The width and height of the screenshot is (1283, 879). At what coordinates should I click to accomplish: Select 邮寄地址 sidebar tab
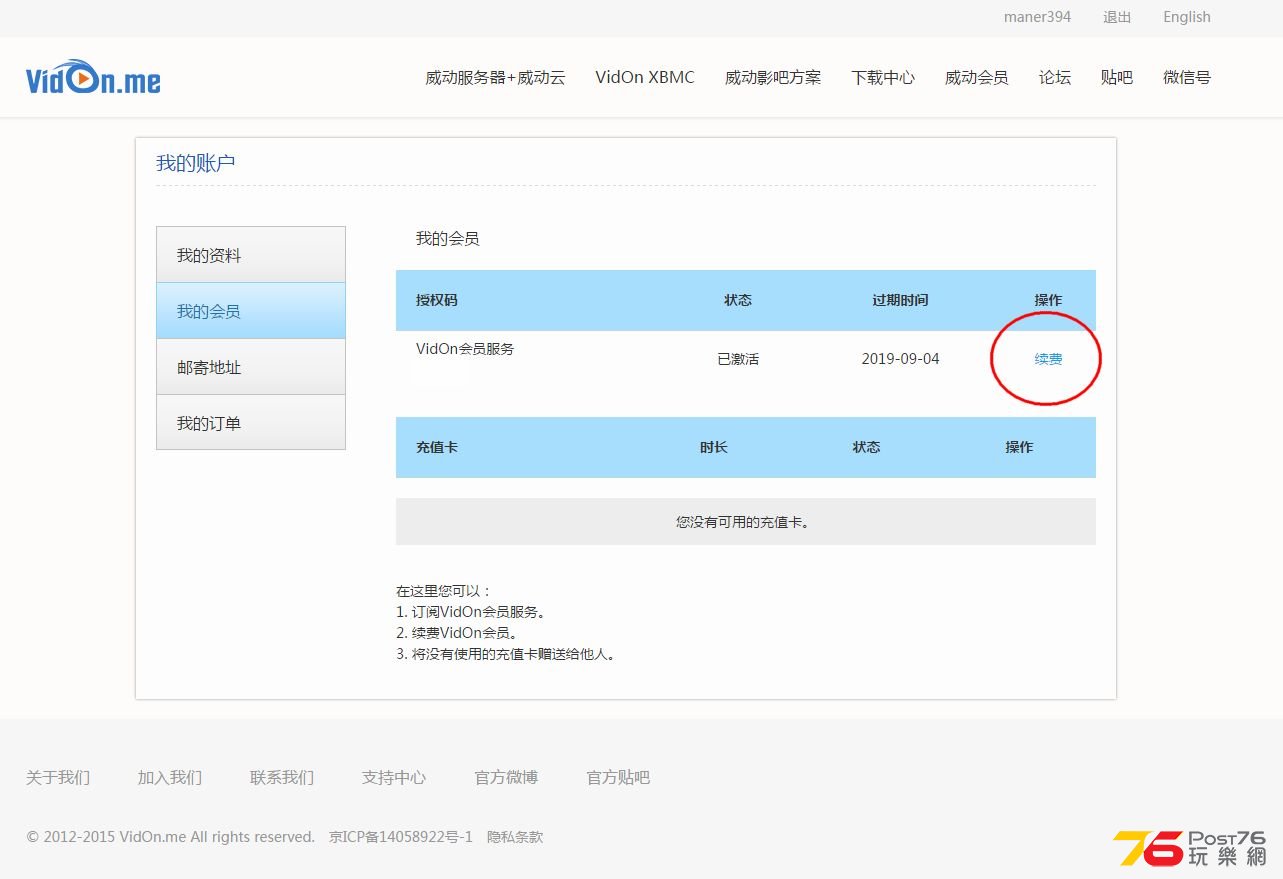point(251,367)
